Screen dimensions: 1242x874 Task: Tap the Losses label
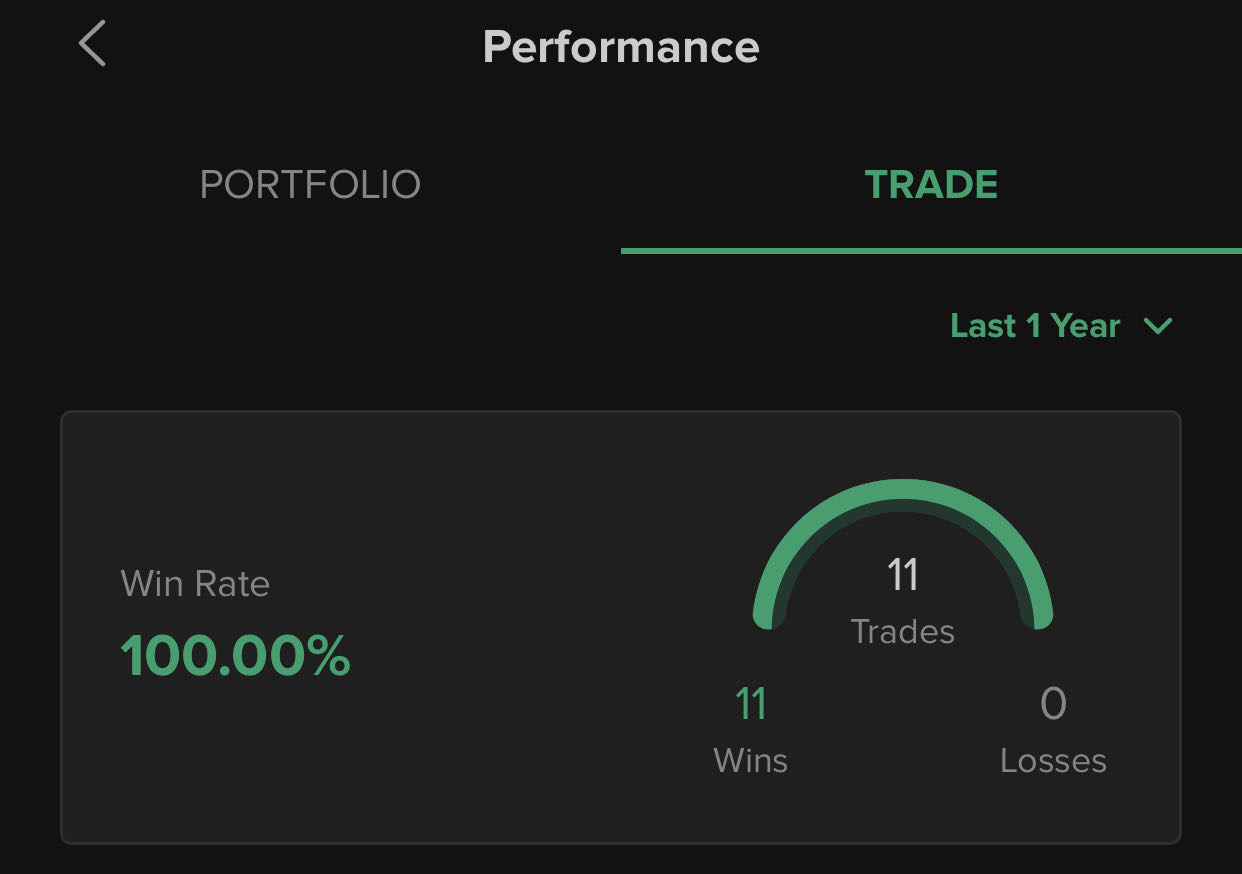1053,761
